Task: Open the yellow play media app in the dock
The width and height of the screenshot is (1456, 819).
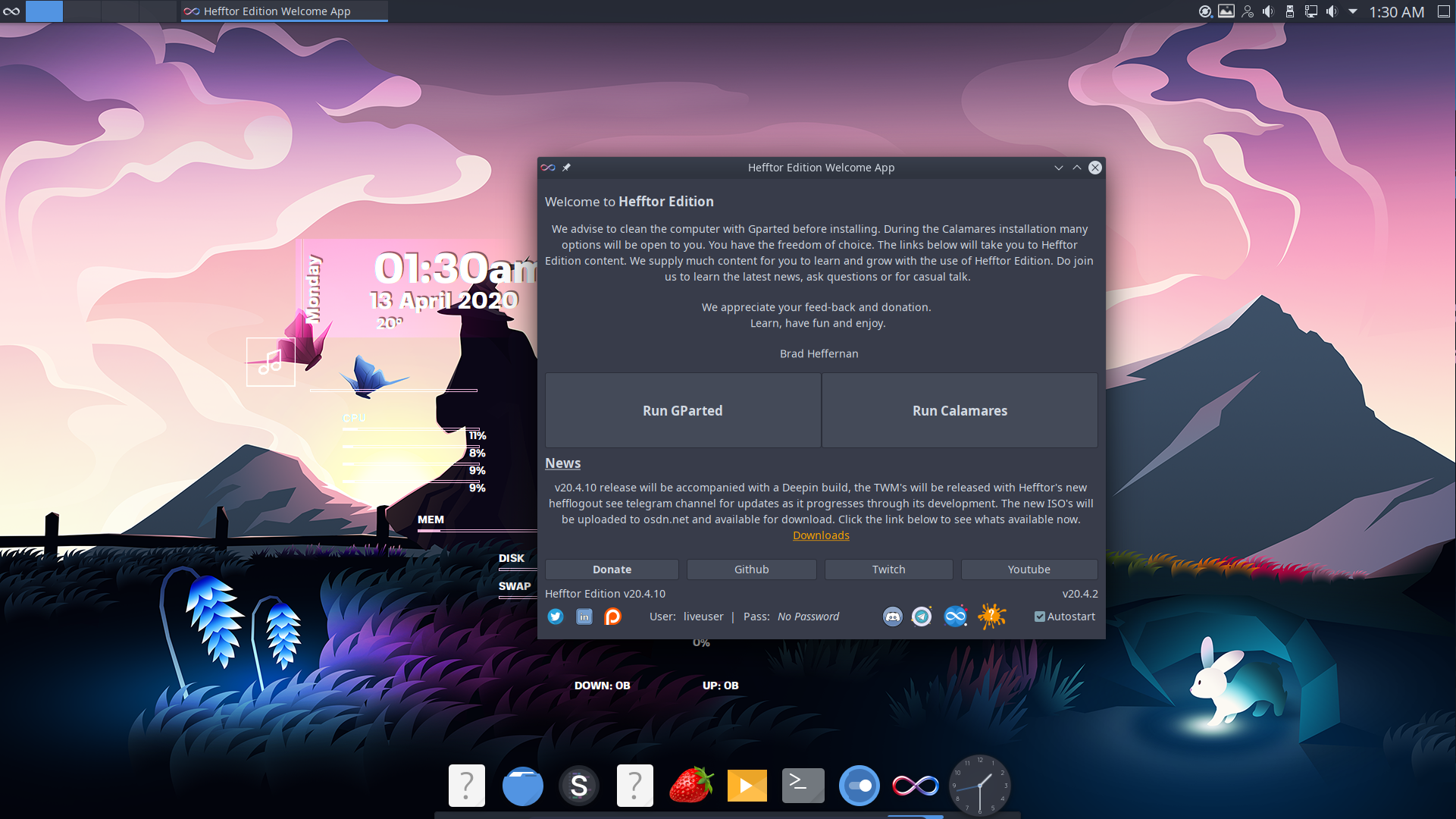Action: tap(747, 786)
